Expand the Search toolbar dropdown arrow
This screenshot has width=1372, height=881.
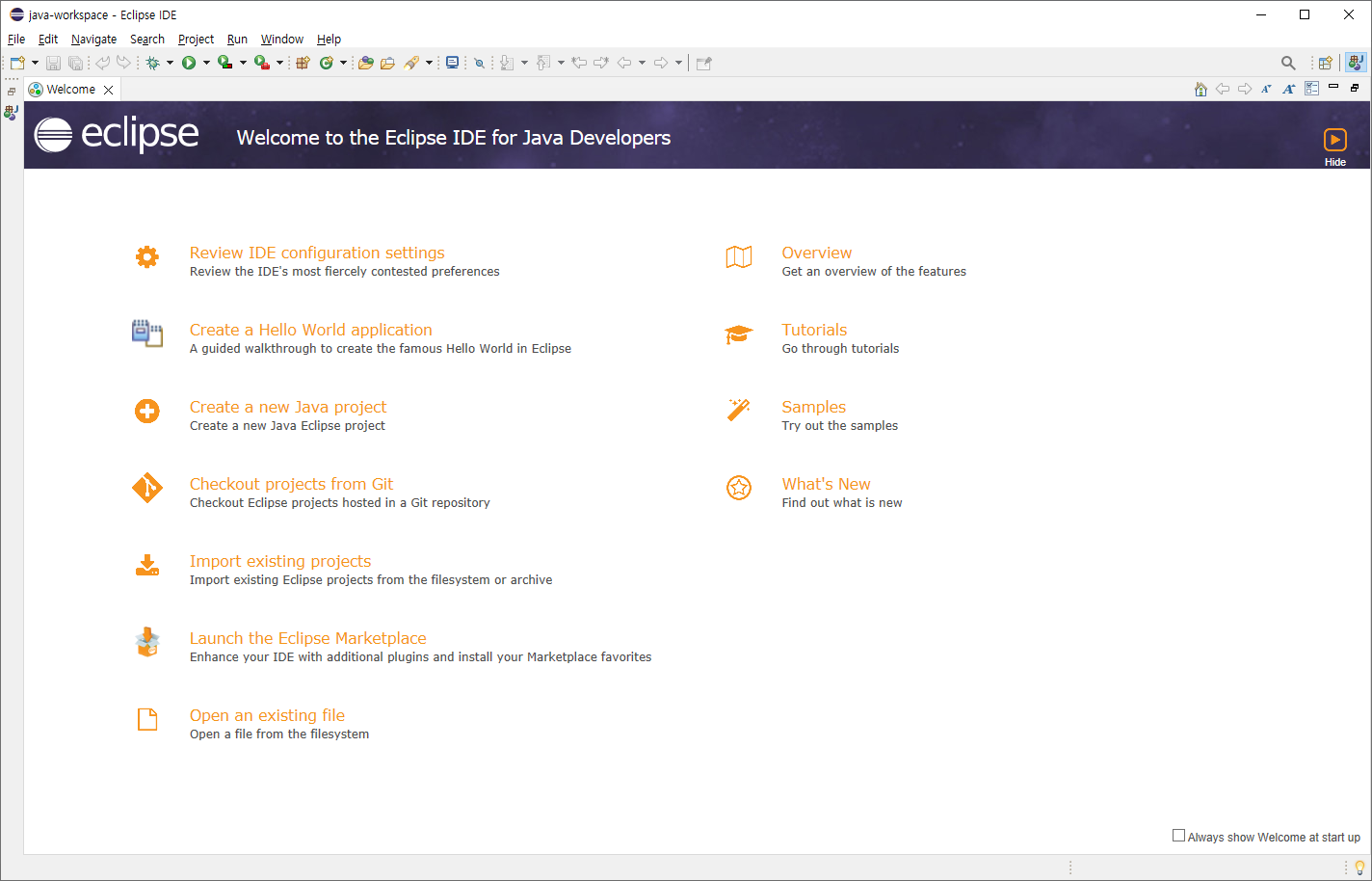[x=429, y=63]
